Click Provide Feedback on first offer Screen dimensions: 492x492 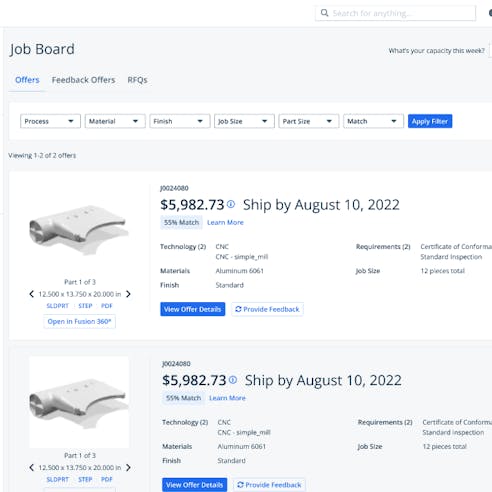coord(267,309)
